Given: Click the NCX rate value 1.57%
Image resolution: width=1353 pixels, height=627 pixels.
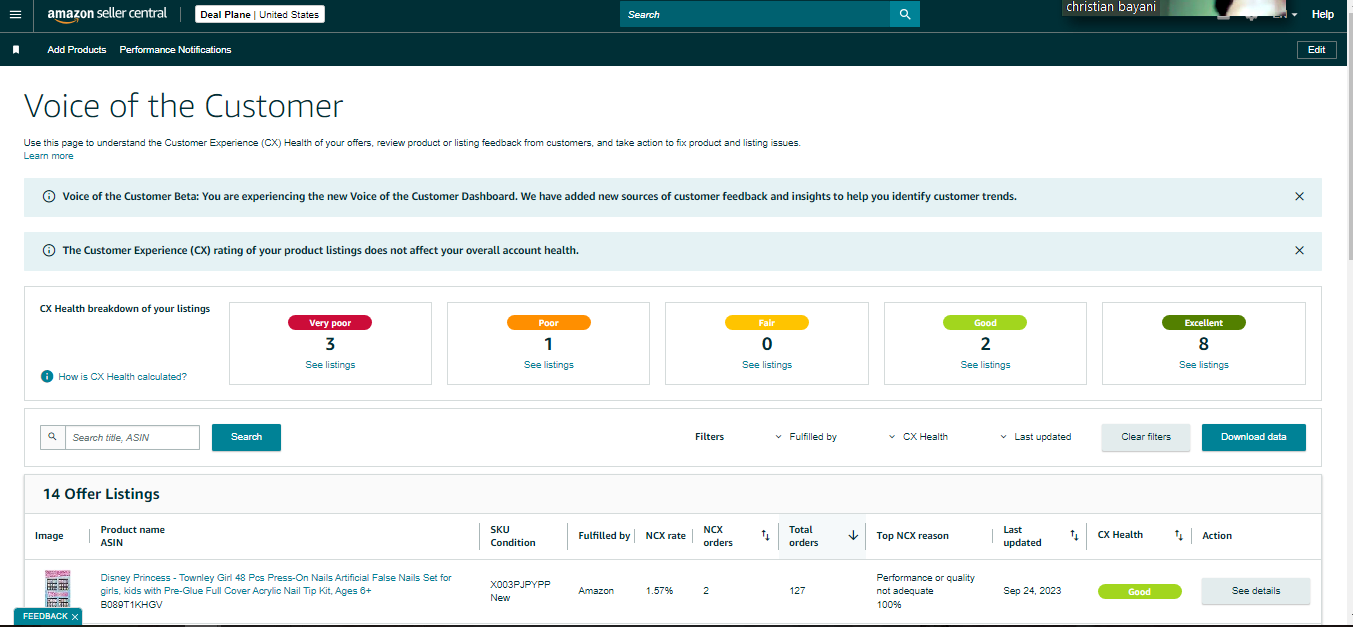Looking at the screenshot, I should coord(659,591).
